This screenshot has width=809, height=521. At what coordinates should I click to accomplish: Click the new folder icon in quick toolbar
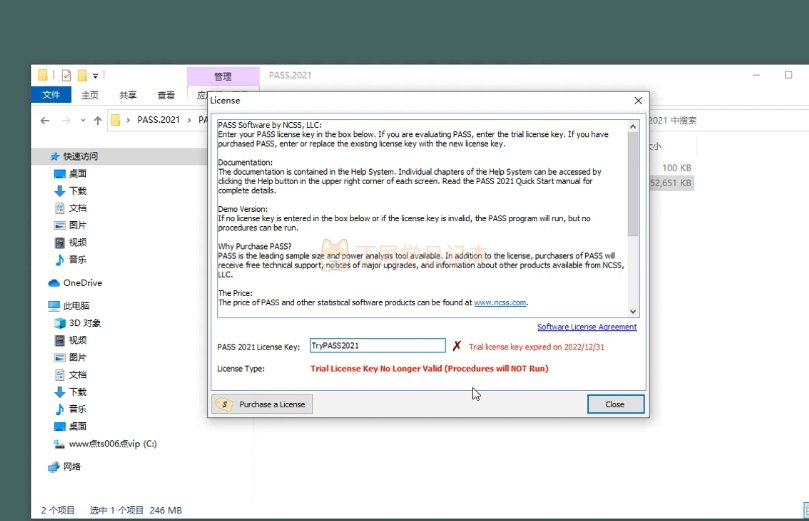pyautogui.click(x=82, y=75)
